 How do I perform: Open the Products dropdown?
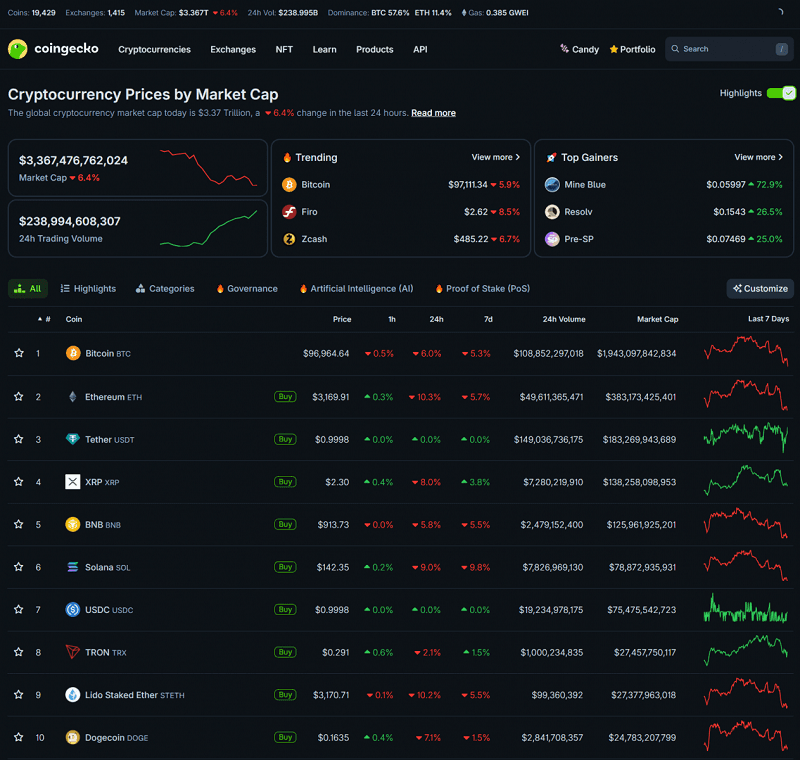click(x=374, y=49)
